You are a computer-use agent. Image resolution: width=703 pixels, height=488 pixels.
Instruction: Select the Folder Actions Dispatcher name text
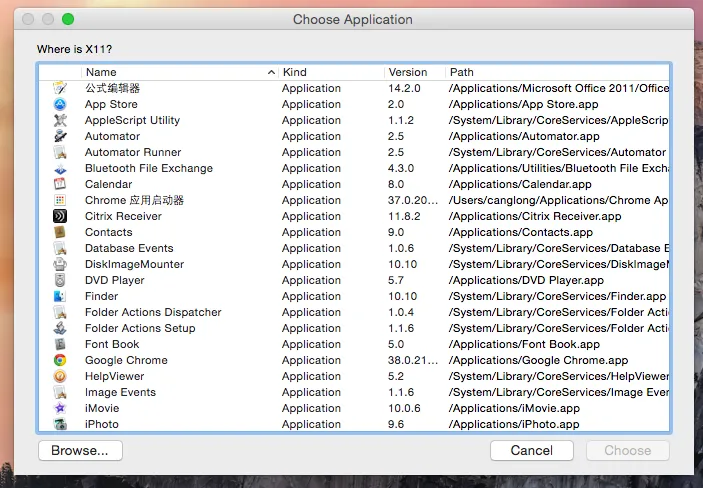(153, 312)
